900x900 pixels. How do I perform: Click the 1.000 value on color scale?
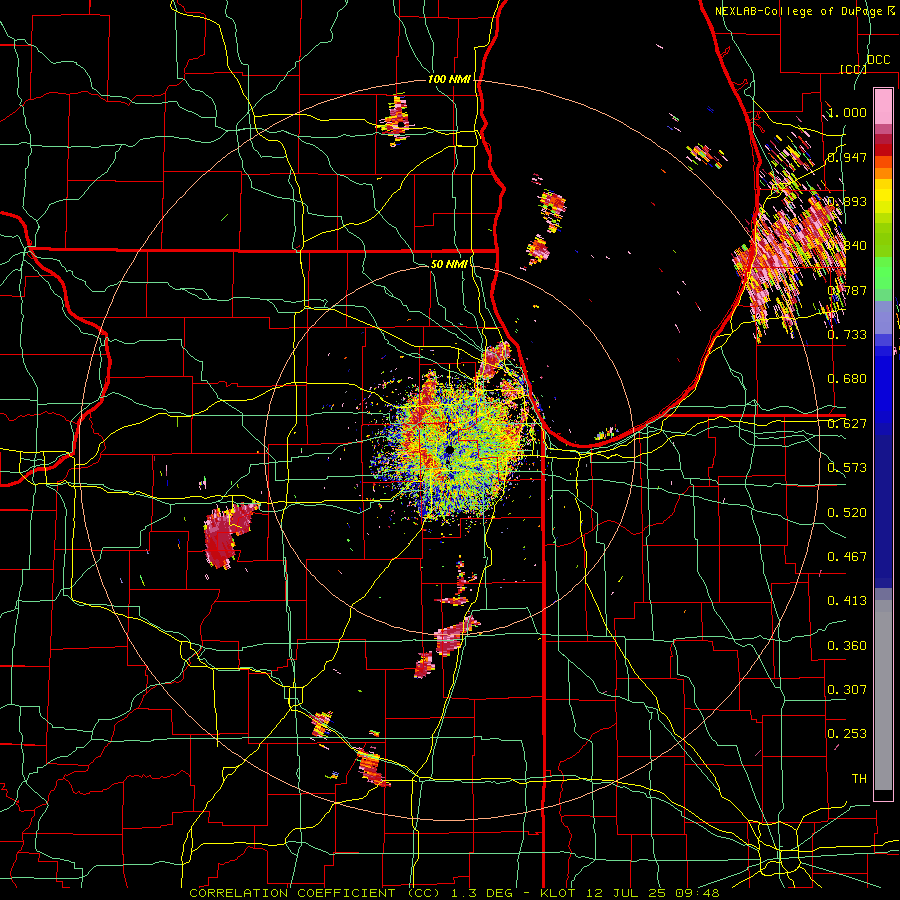click(847, 112)
